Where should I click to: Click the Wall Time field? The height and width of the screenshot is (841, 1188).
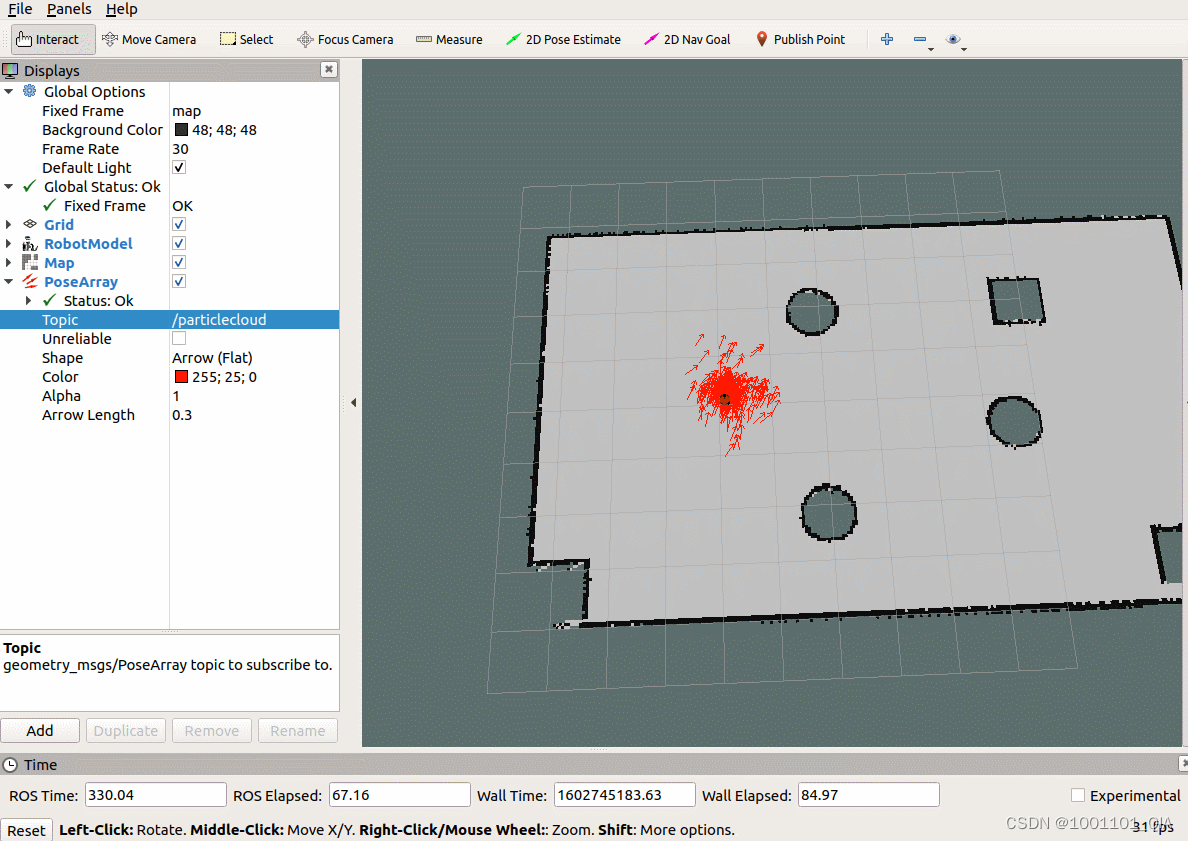tap(624, 795)
